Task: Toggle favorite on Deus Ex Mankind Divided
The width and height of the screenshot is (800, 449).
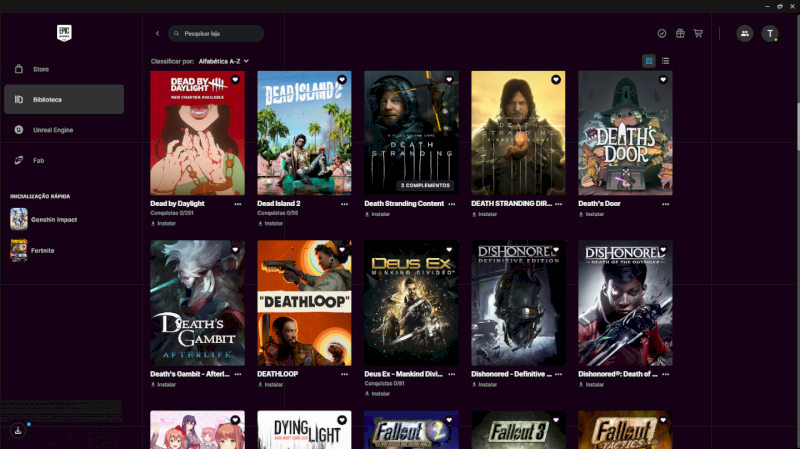Action: coord(449,250)
